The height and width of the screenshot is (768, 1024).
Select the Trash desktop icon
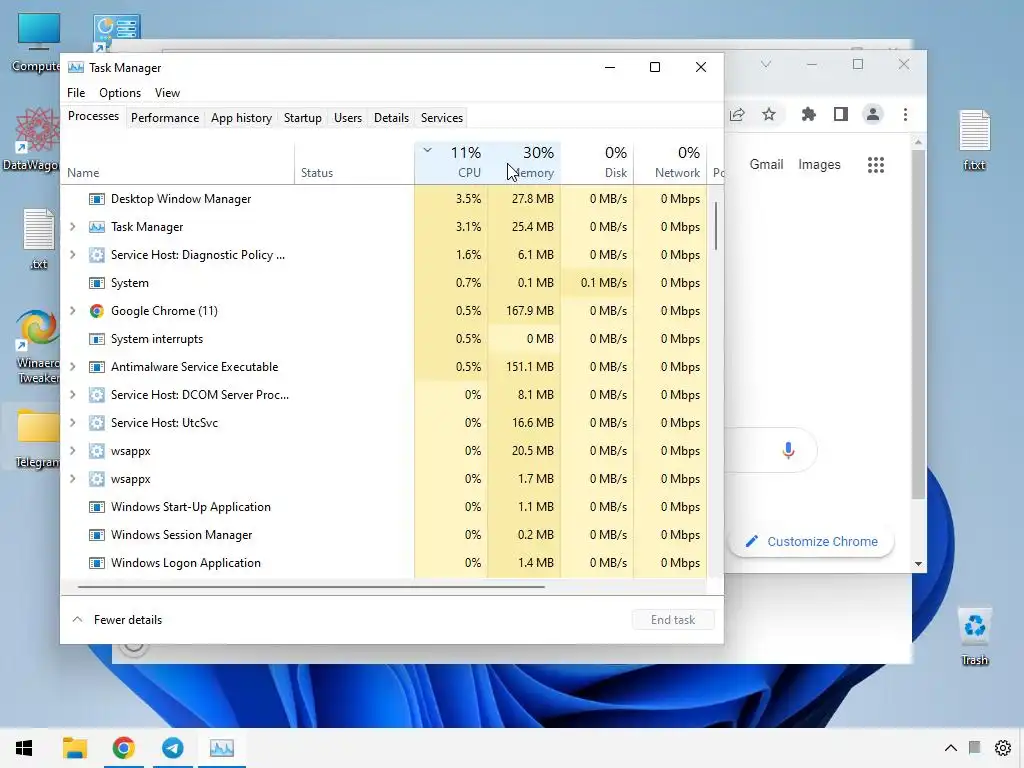click(974, 637)
